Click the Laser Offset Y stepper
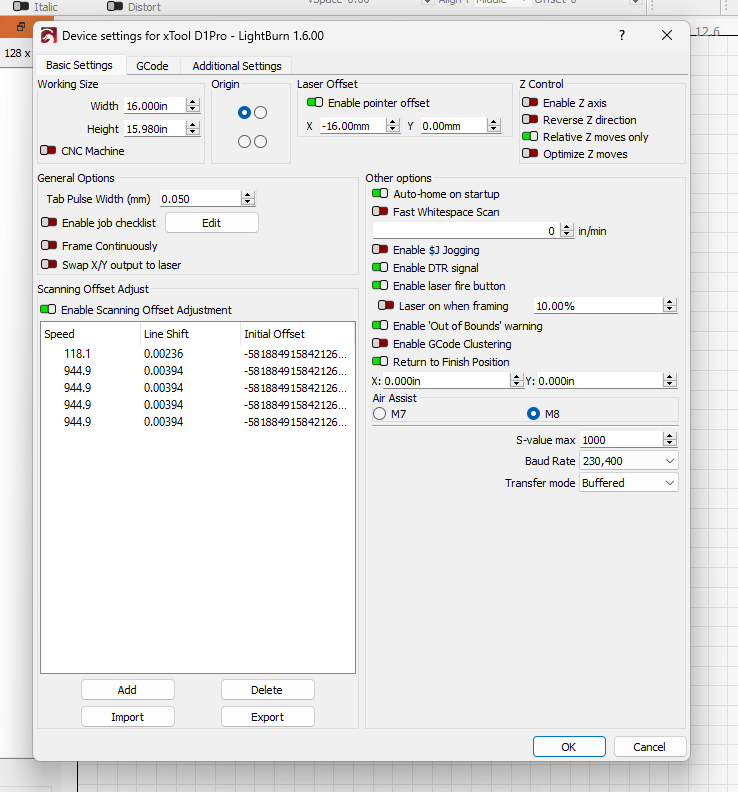This screenshot has height=792, width=738. (494, 125)
